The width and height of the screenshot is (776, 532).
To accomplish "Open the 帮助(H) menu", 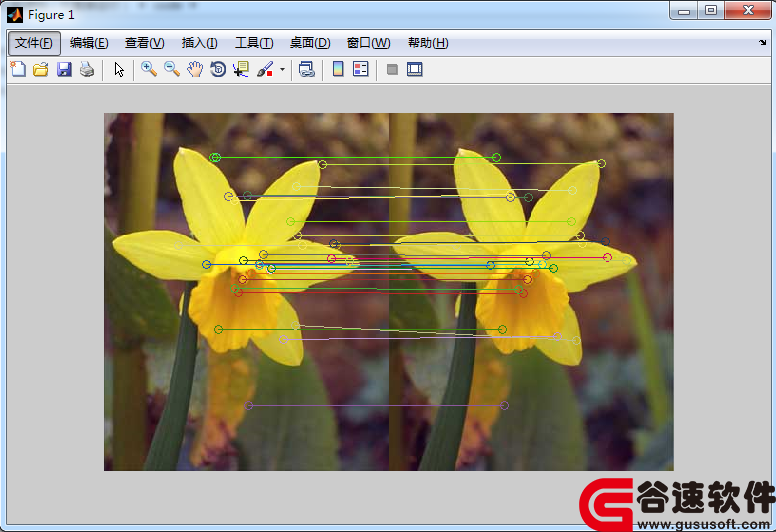I will tap(428, 43).
